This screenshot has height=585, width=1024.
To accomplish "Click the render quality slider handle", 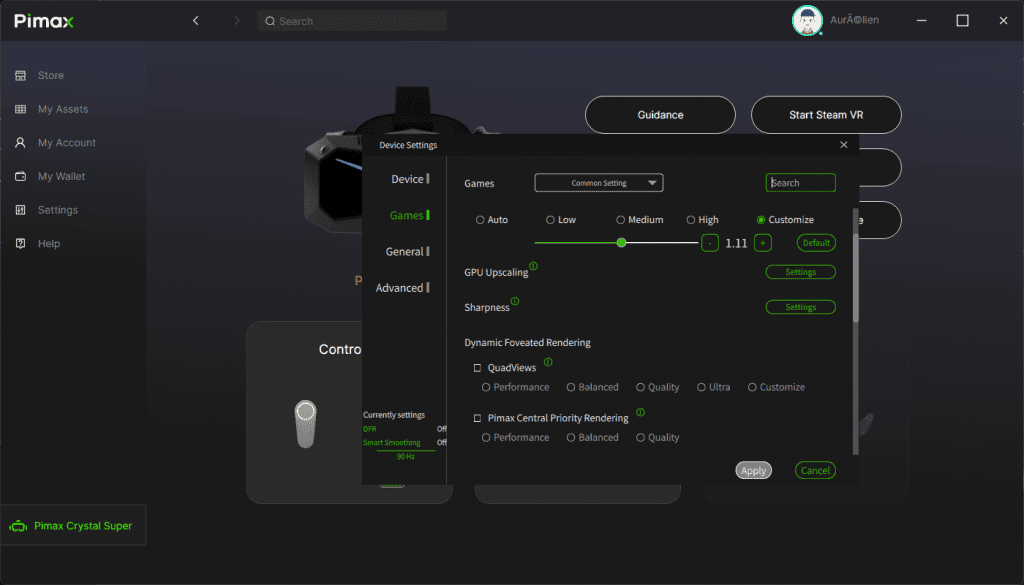I will [x=621, y=243].
